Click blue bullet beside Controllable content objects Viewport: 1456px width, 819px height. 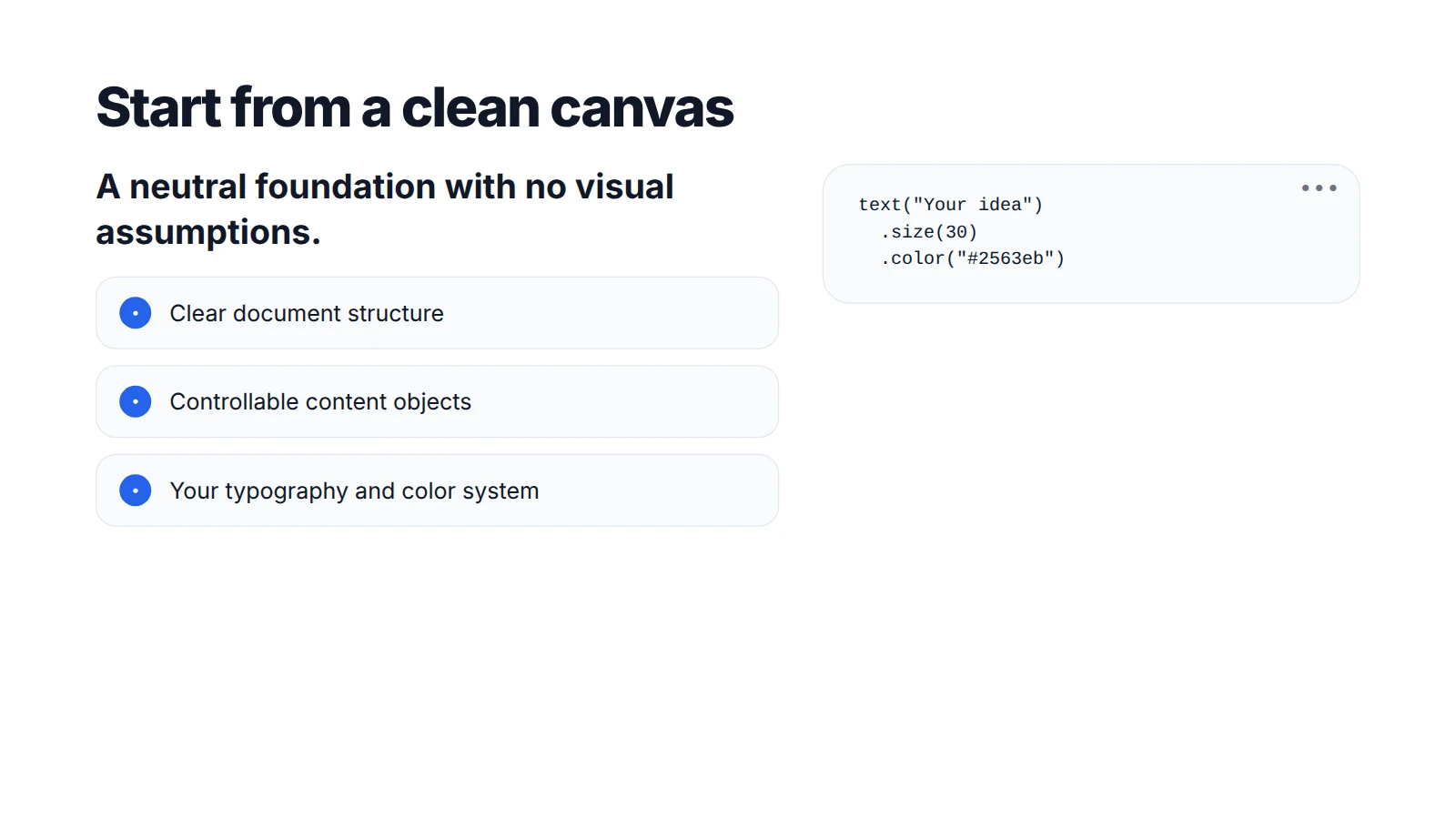[x=136, y=401]
